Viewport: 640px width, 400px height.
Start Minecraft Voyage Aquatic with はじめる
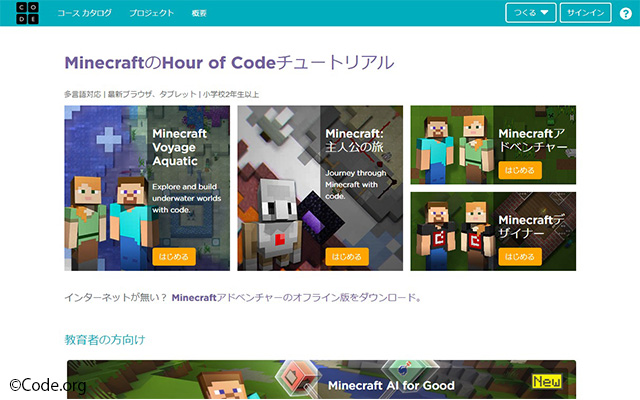click(x=174, y=257)
